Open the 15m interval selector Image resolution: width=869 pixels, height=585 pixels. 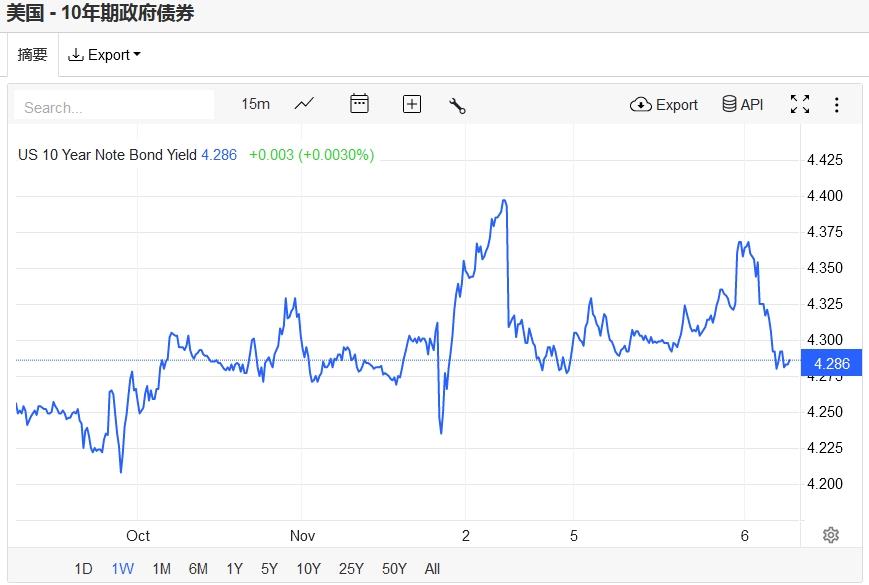[256, 104]
